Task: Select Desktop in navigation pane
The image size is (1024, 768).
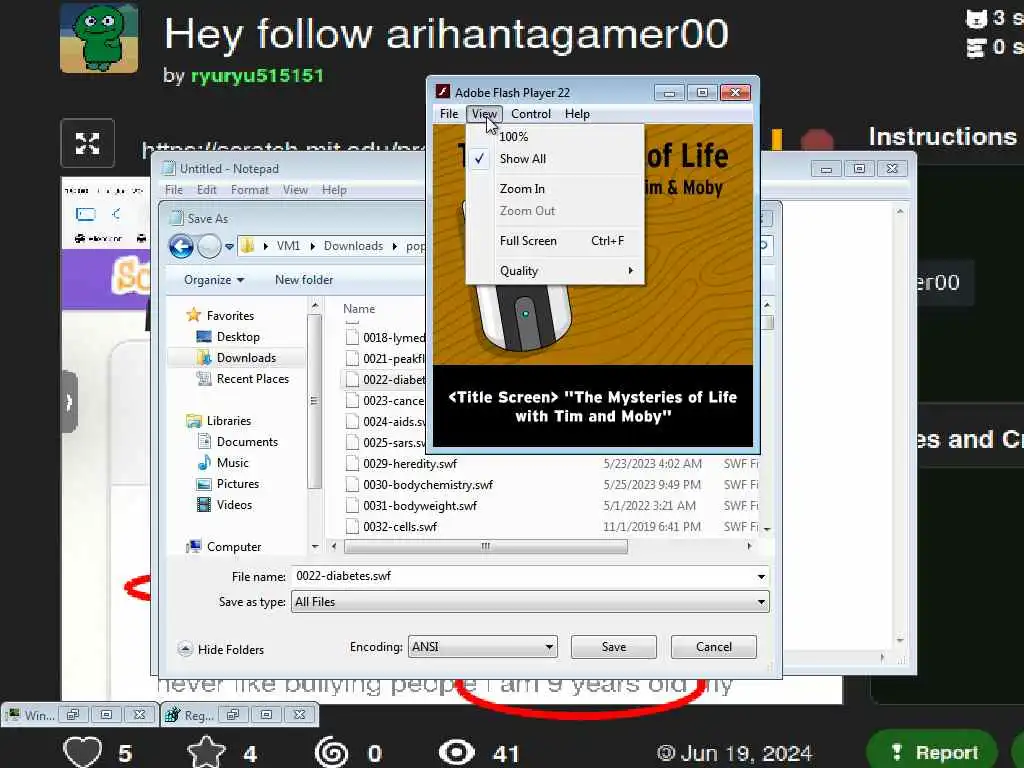Action: click(238, 337)
